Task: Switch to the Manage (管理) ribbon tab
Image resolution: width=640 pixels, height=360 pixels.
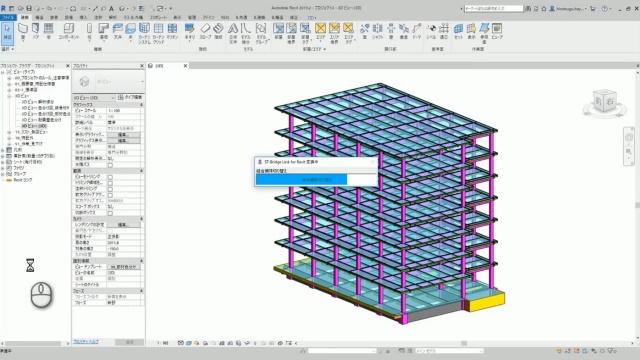Action: click(x=192, y=18)
